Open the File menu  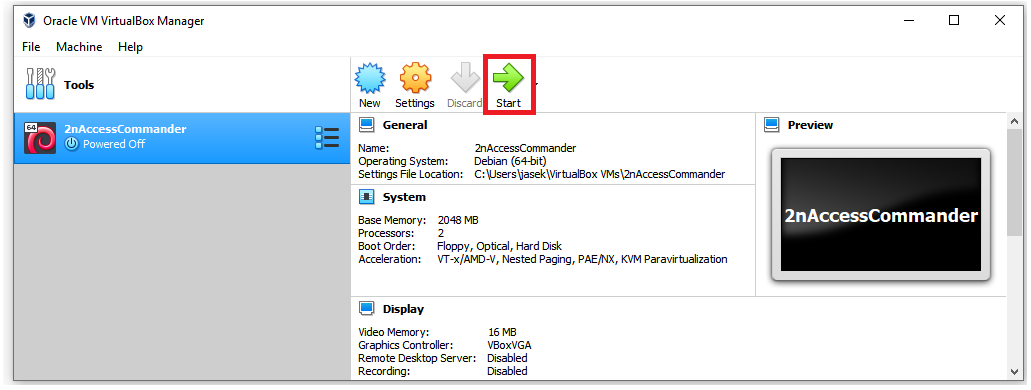(31, 47)
